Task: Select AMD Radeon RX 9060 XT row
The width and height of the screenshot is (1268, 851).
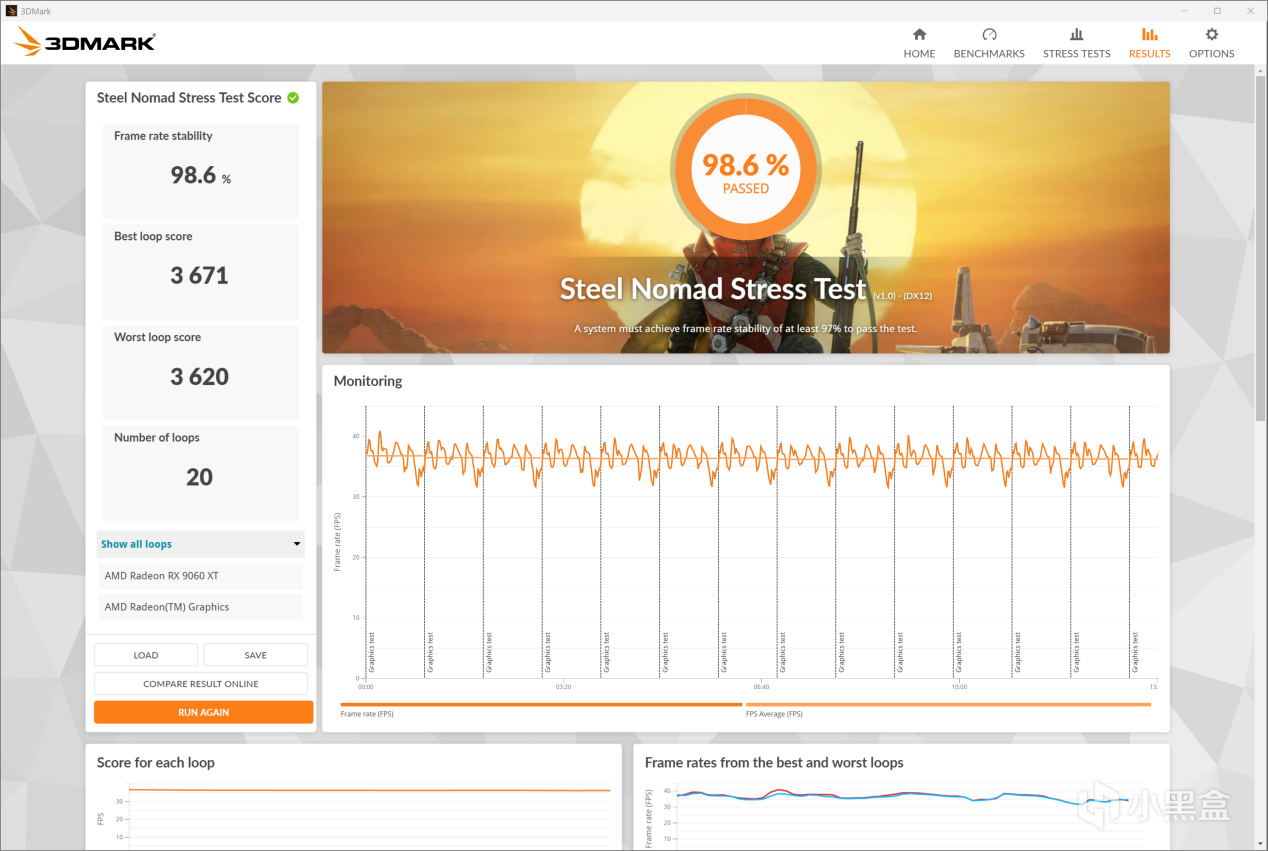Action: click(x=200, y=576)
